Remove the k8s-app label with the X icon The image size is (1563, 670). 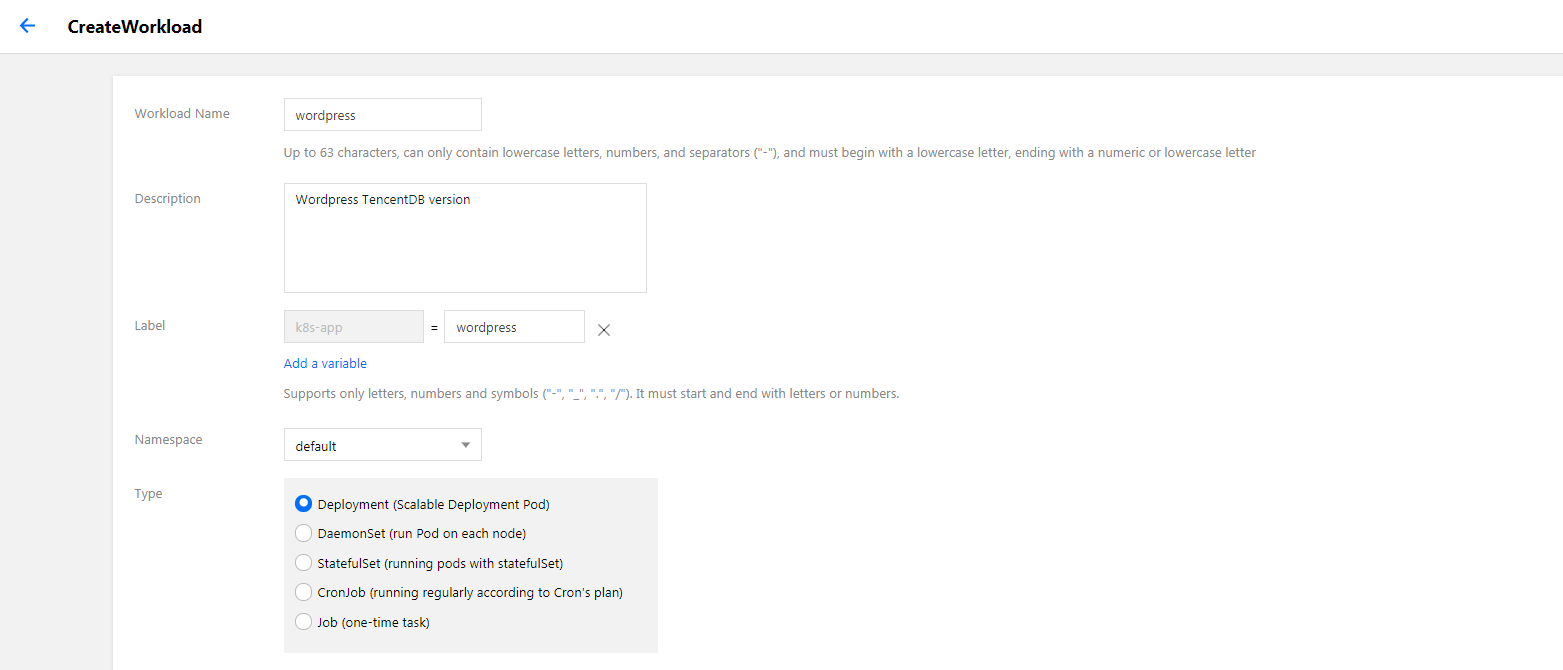604,330
